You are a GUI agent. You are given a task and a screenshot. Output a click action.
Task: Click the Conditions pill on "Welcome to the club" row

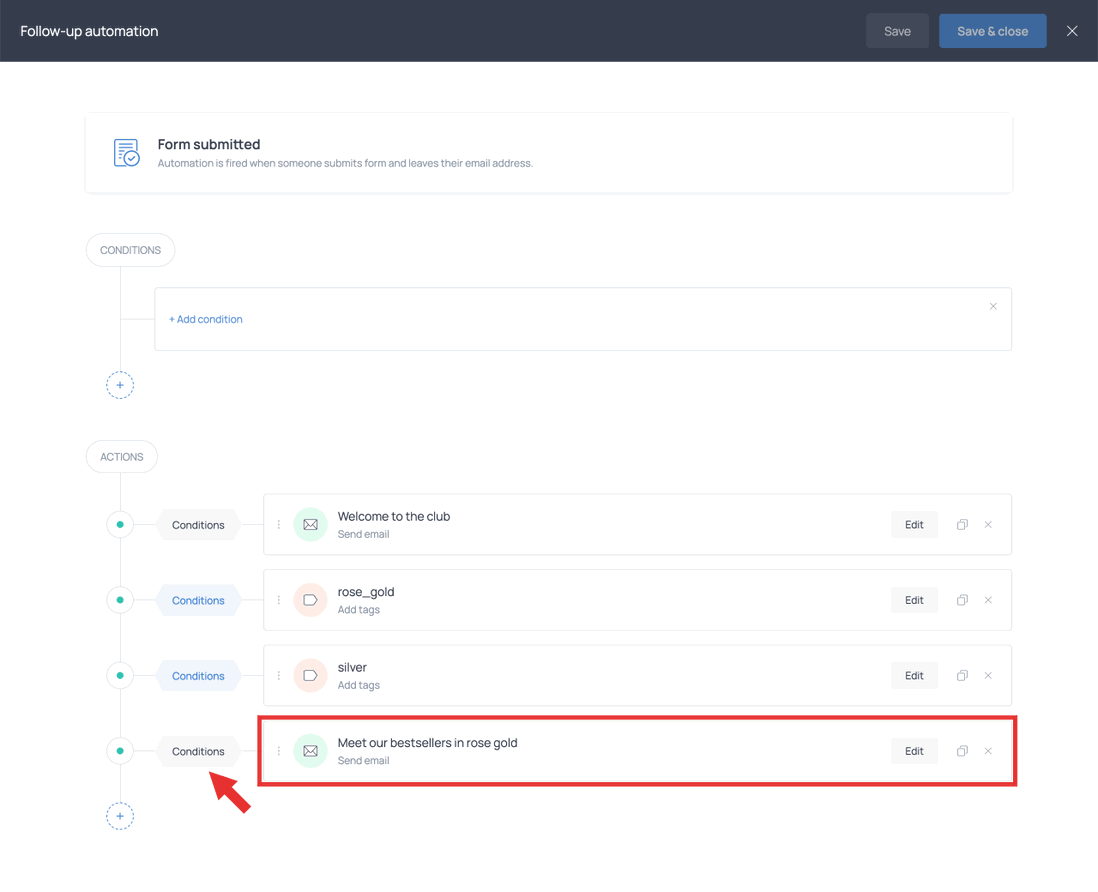pyautogui.click(x=198, y=524)
